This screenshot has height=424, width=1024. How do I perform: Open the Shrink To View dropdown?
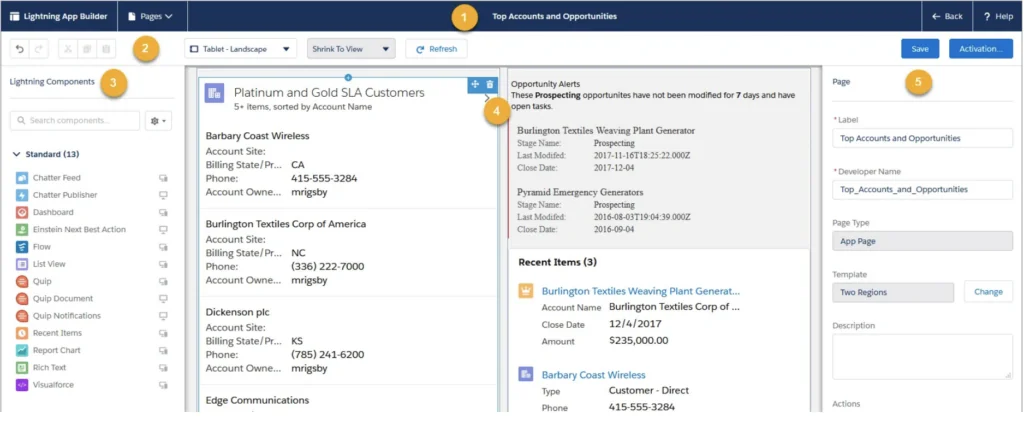pyautogui.click(x=351, y=49)
